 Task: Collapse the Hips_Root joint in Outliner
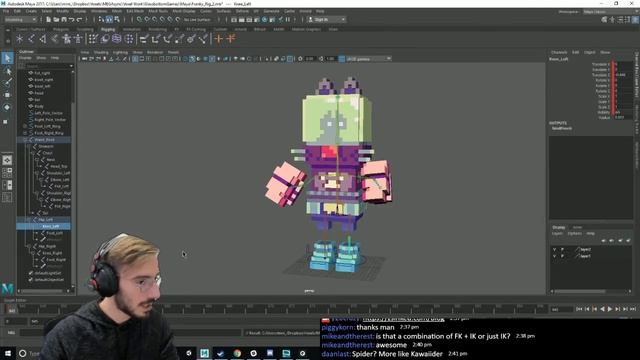tap(25, 140)
